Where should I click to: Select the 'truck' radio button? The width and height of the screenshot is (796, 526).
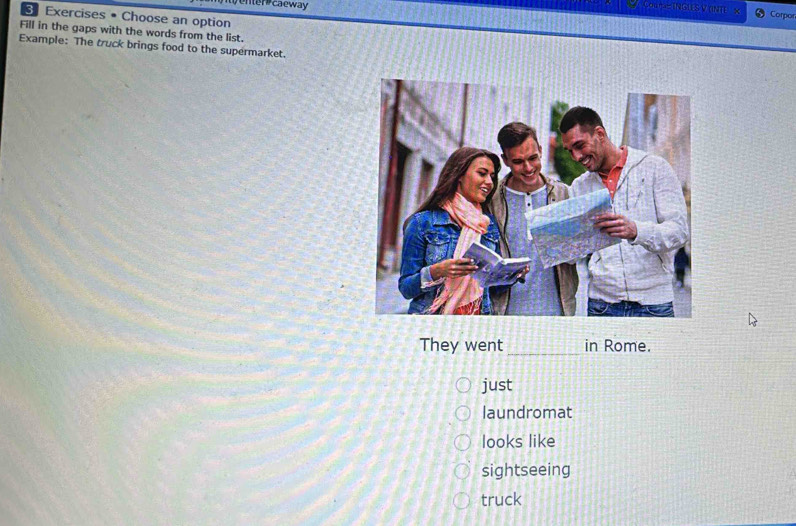pos(463,500)
